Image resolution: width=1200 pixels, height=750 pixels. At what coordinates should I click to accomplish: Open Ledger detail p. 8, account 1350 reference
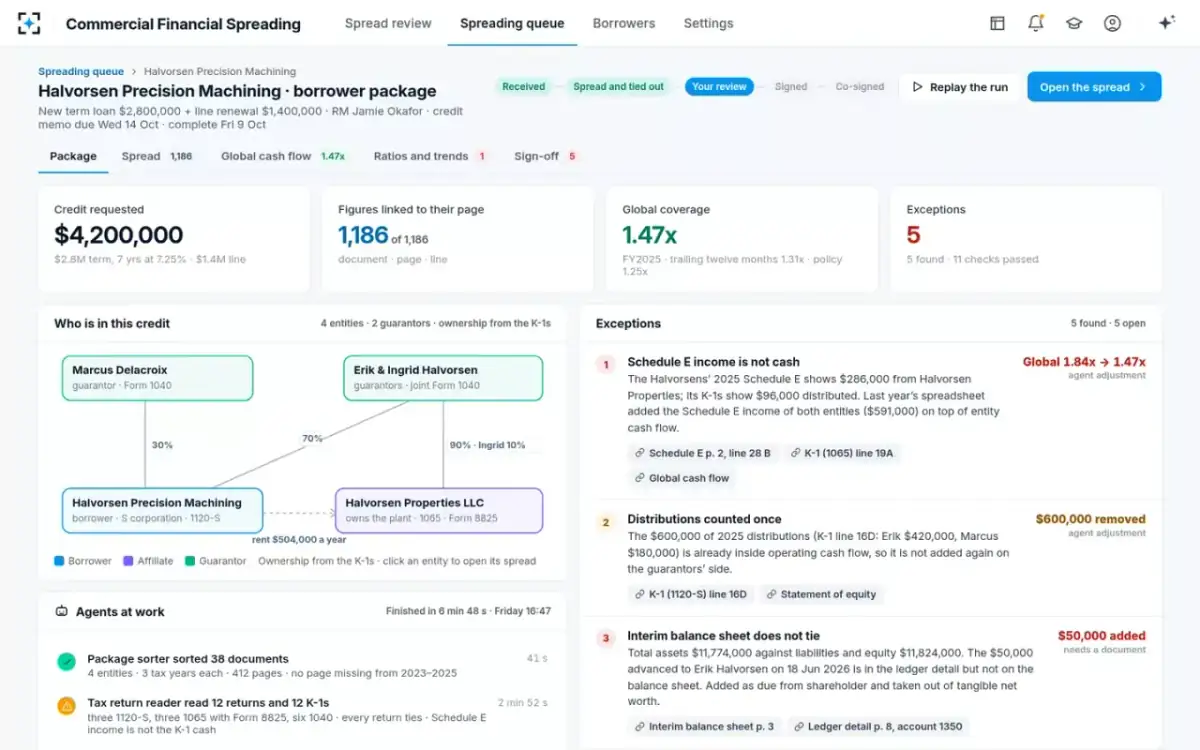[x=878, y=726]
